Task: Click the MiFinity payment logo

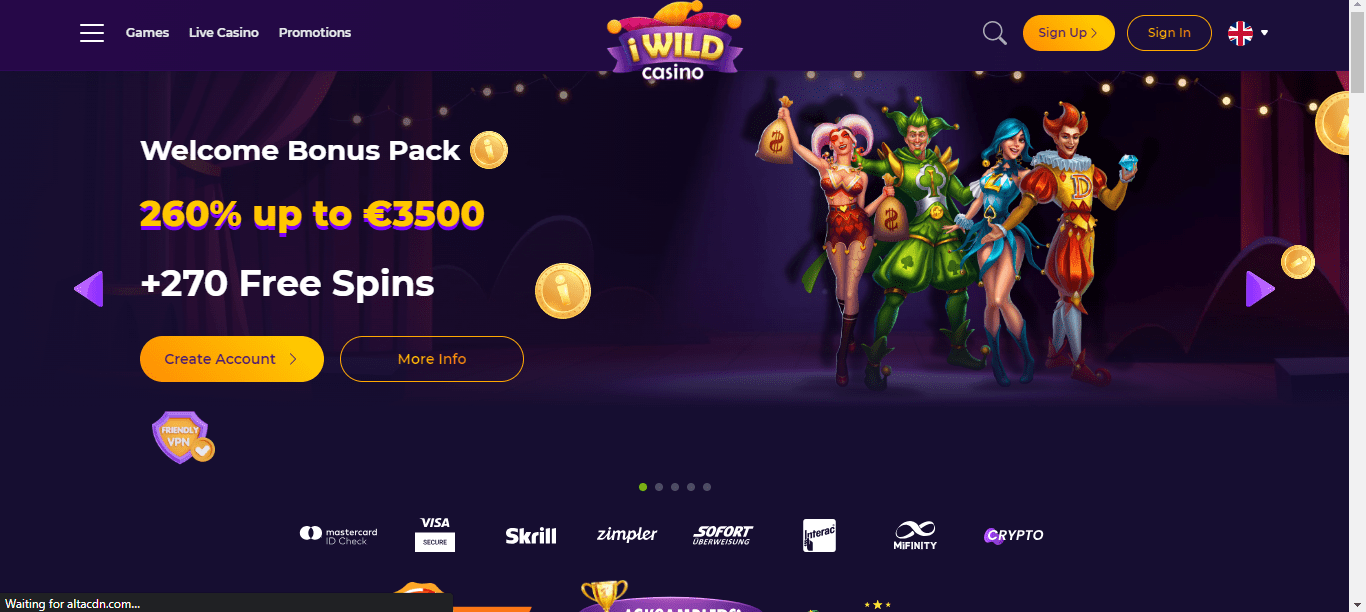Action: (x=915, y=535)
